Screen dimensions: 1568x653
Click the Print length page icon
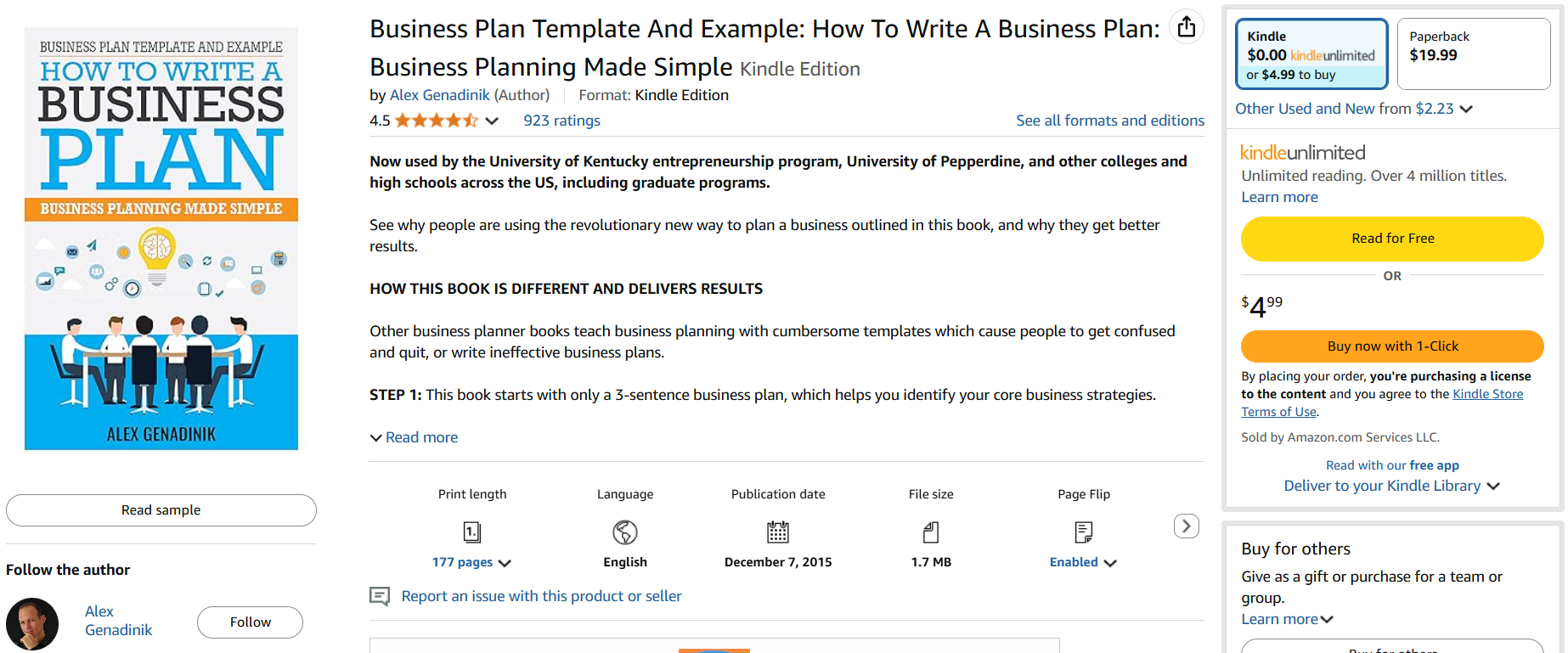click(472, 532)
